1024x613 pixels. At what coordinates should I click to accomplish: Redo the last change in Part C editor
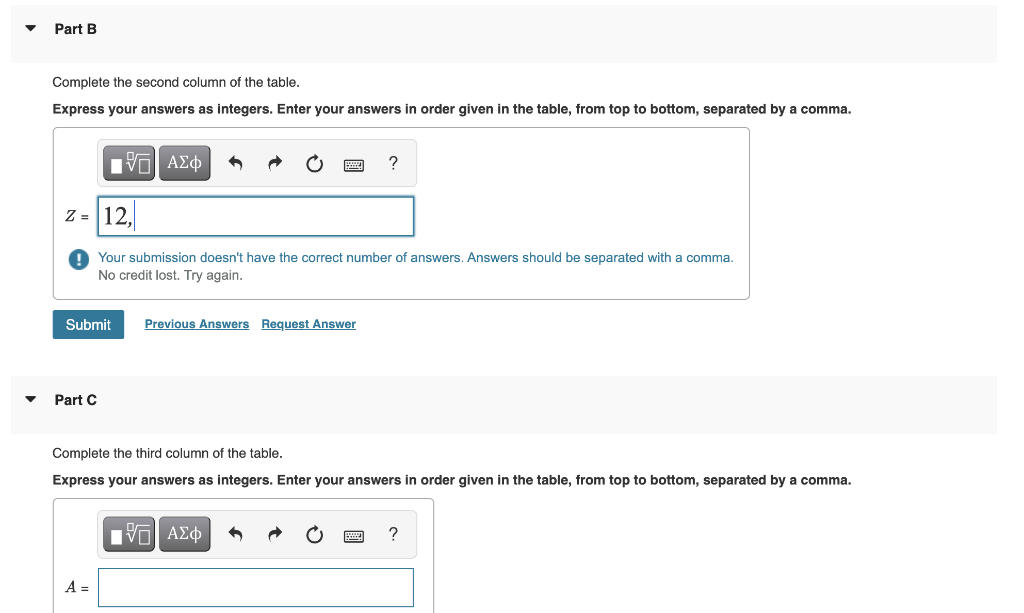[275, 533]
